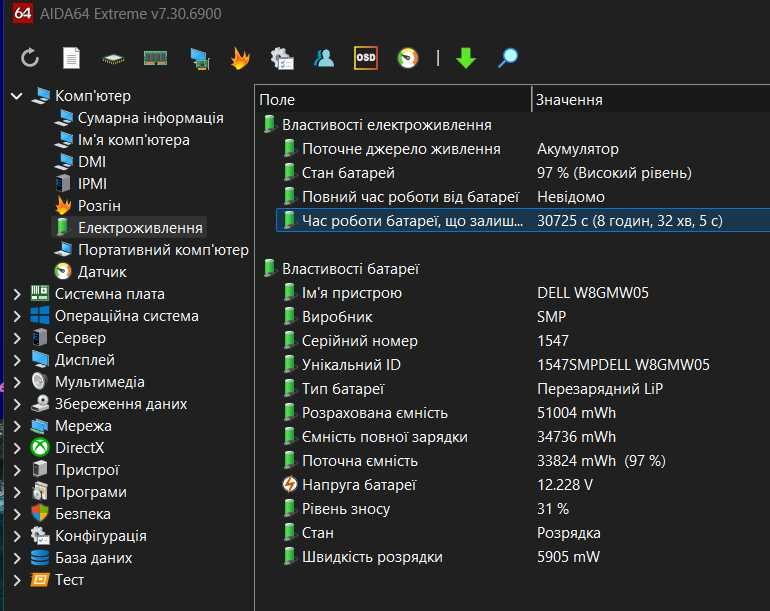Select the Стан батарей row

coord(523,173)
